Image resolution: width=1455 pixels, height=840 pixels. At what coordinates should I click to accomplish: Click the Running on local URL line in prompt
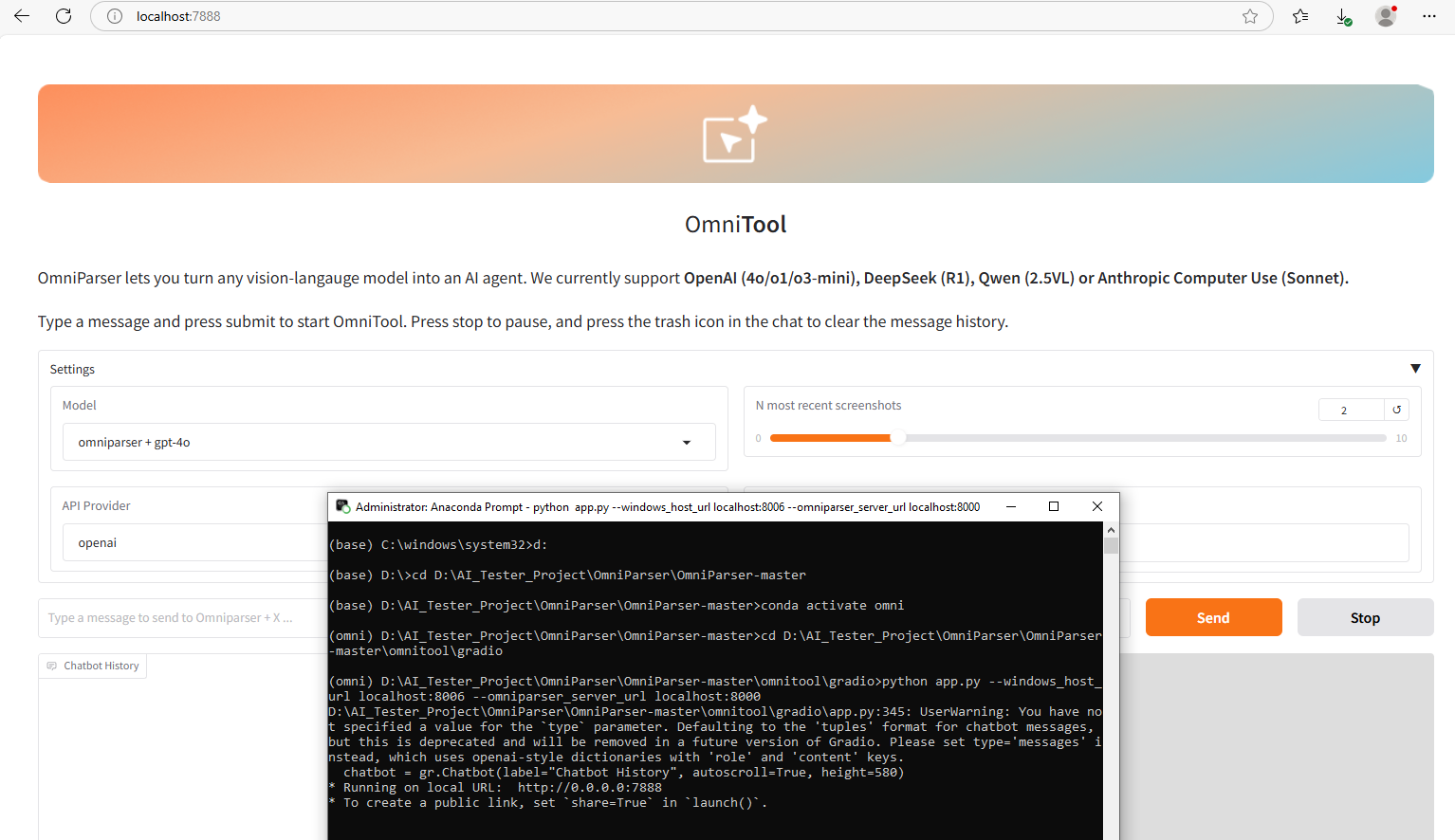coord(495,787)
